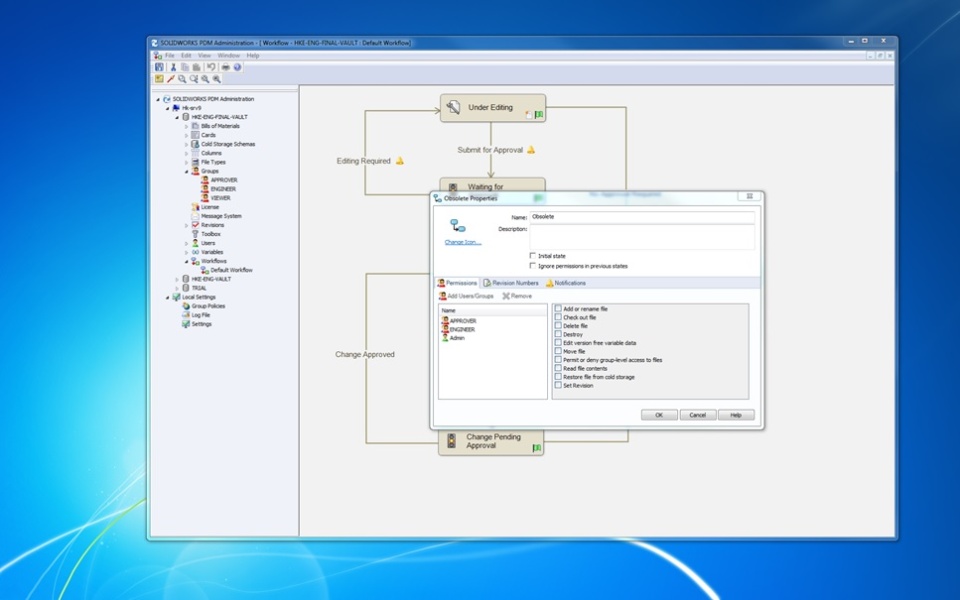Open the File menu
The image size is (960, 600).
170,56
